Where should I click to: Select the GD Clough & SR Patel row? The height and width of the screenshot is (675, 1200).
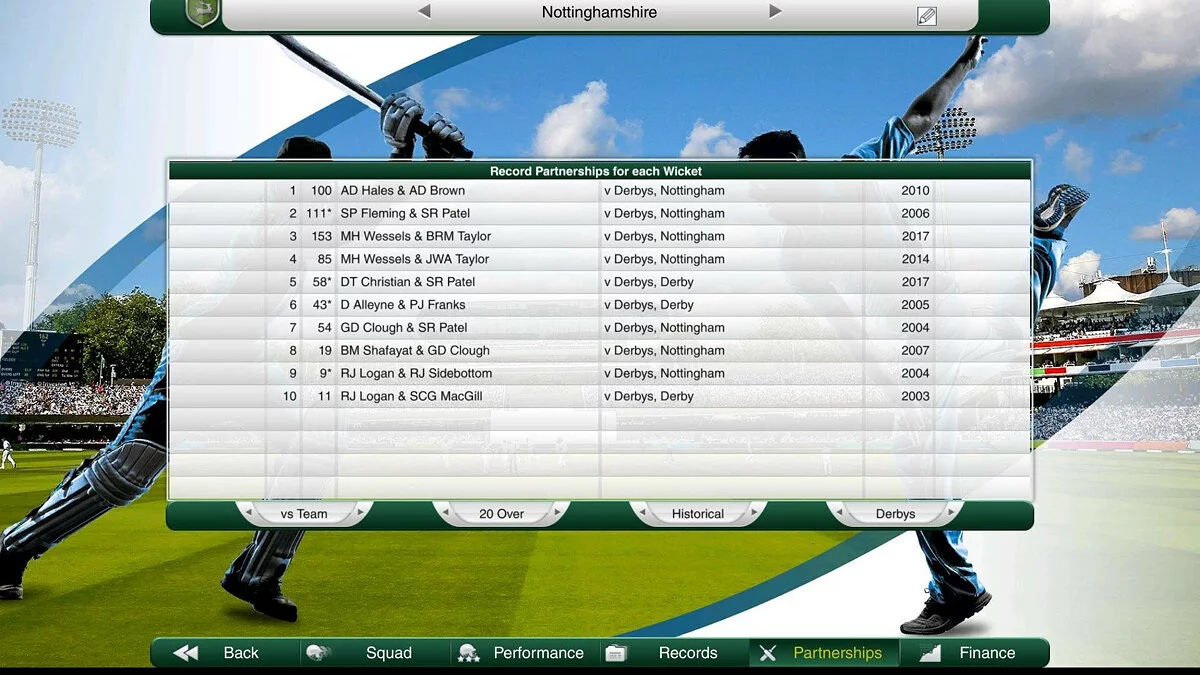(599, 328)
